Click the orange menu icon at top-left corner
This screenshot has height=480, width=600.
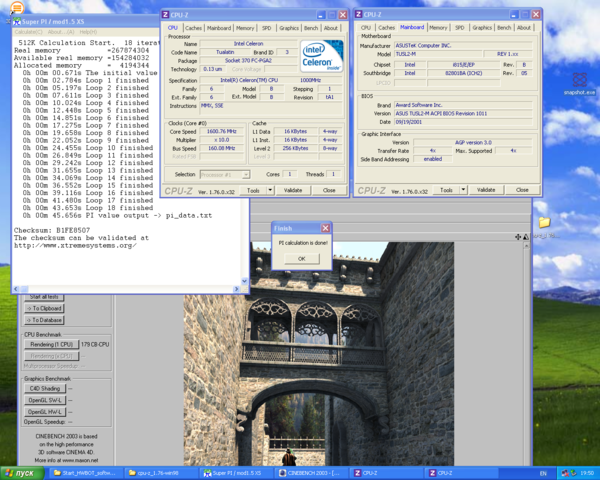[17, 8]
